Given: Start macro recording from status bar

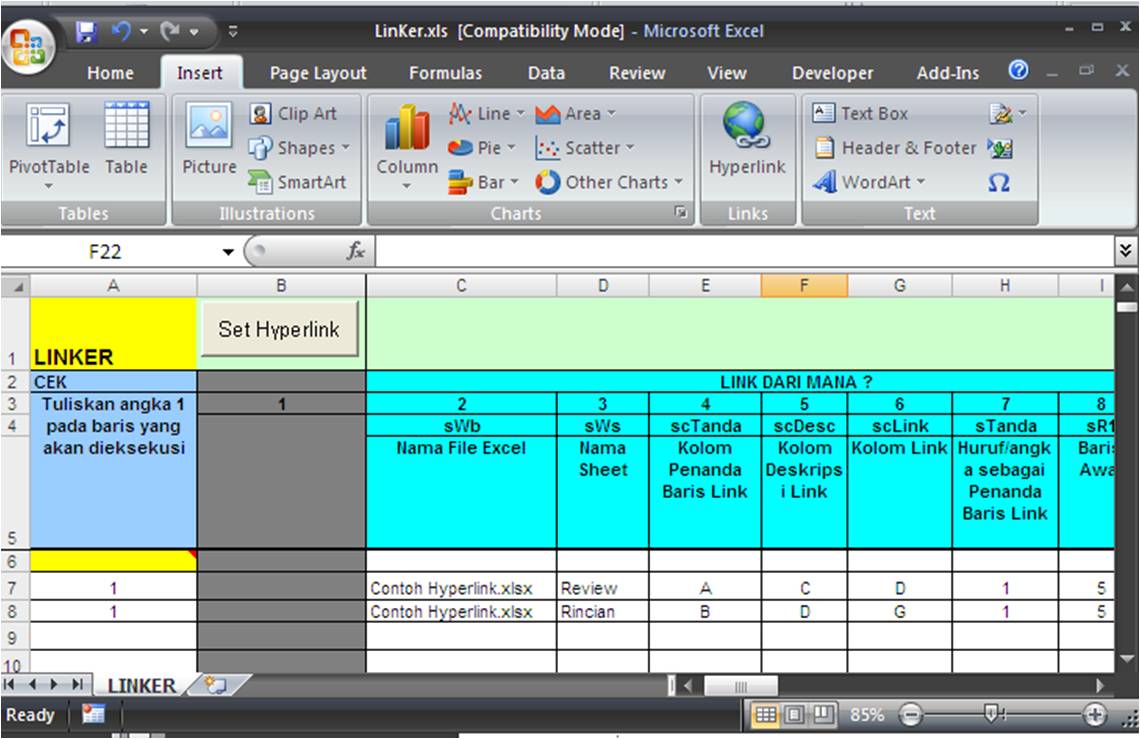Looking at the screenshot, I should pos(92,715).
